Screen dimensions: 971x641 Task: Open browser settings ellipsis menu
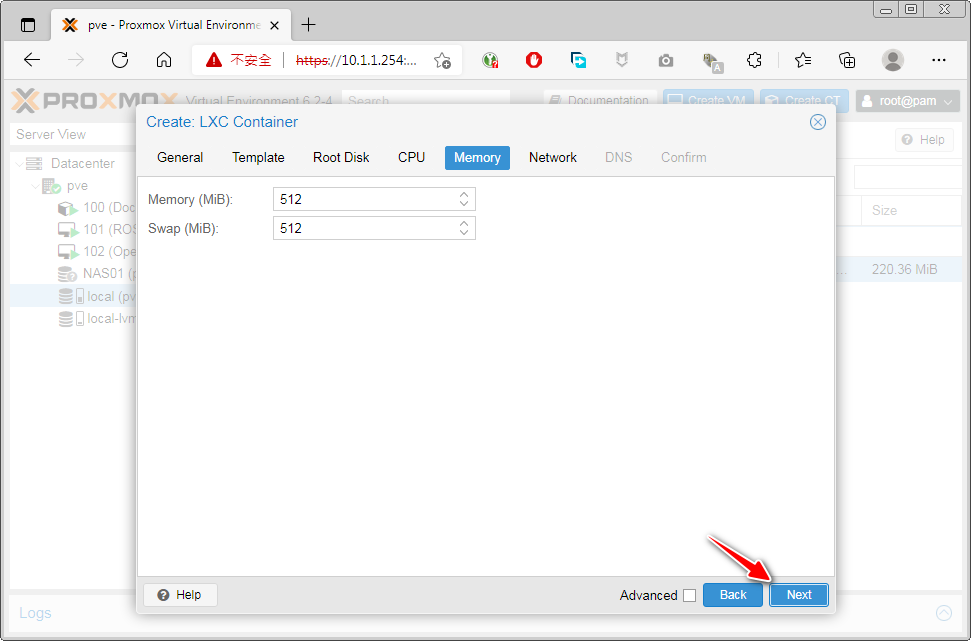point(938,60)
